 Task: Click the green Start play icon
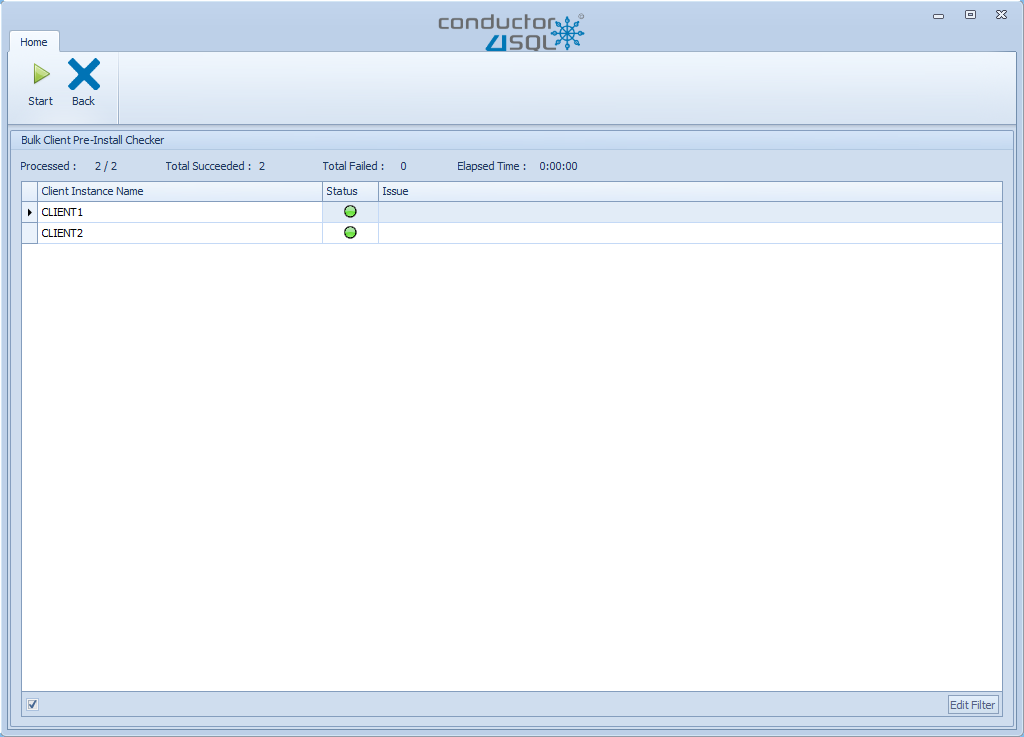(x=41, y=74)
